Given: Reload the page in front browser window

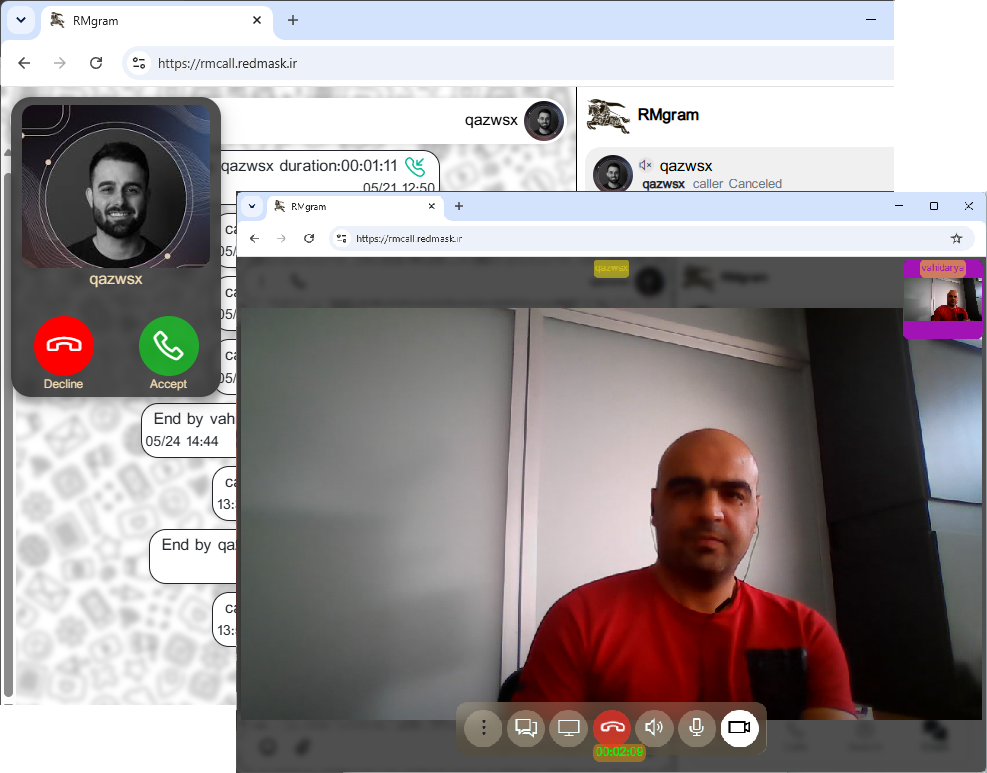Looking at the screenshot, I should [x=309, y=239].
